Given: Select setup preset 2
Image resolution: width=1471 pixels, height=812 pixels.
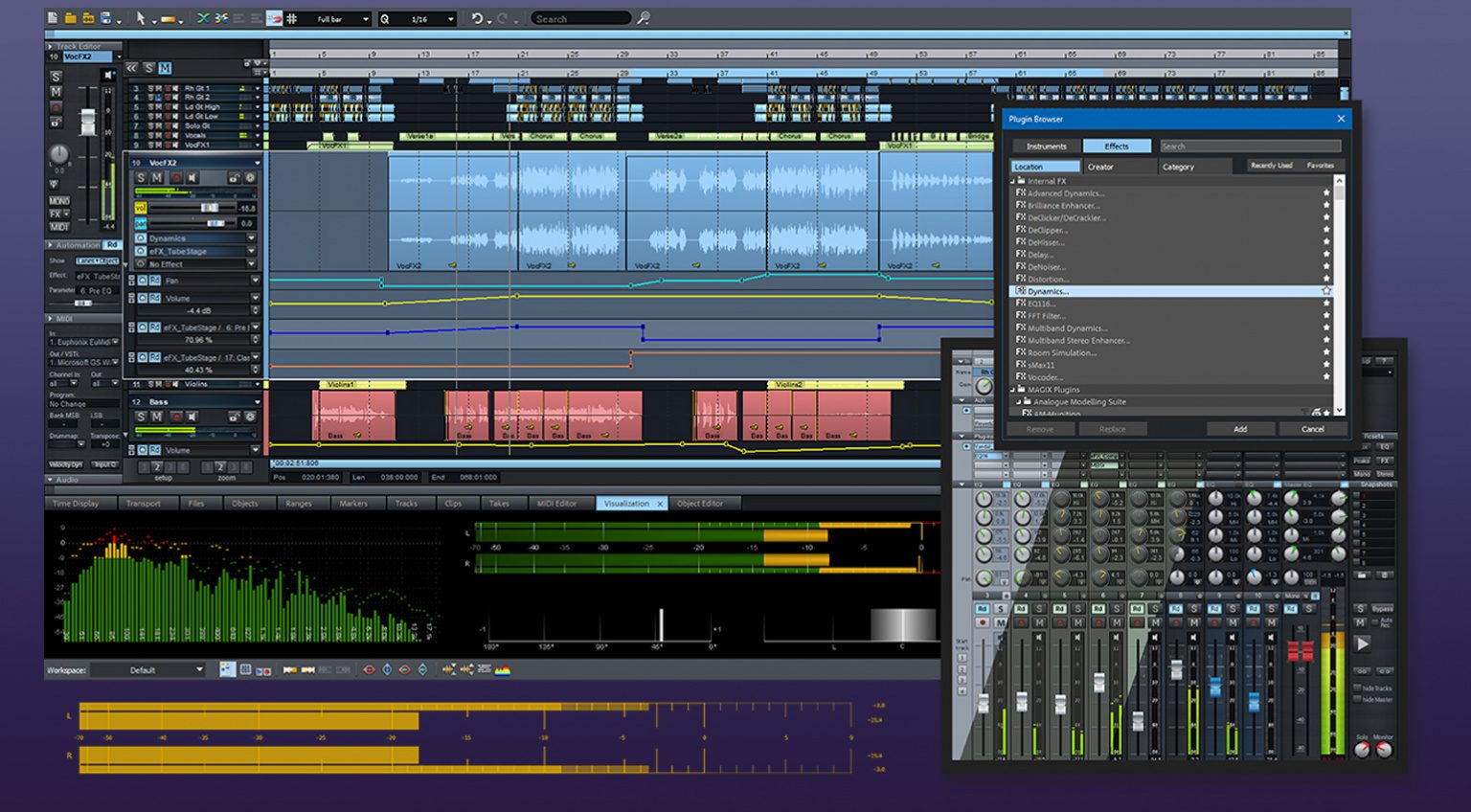Looking at the screenshot, I should (157, 467).
